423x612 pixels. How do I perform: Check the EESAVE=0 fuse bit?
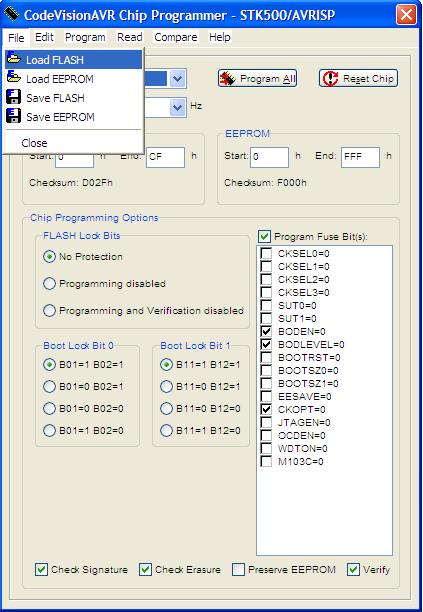click(x=266, y=397)
